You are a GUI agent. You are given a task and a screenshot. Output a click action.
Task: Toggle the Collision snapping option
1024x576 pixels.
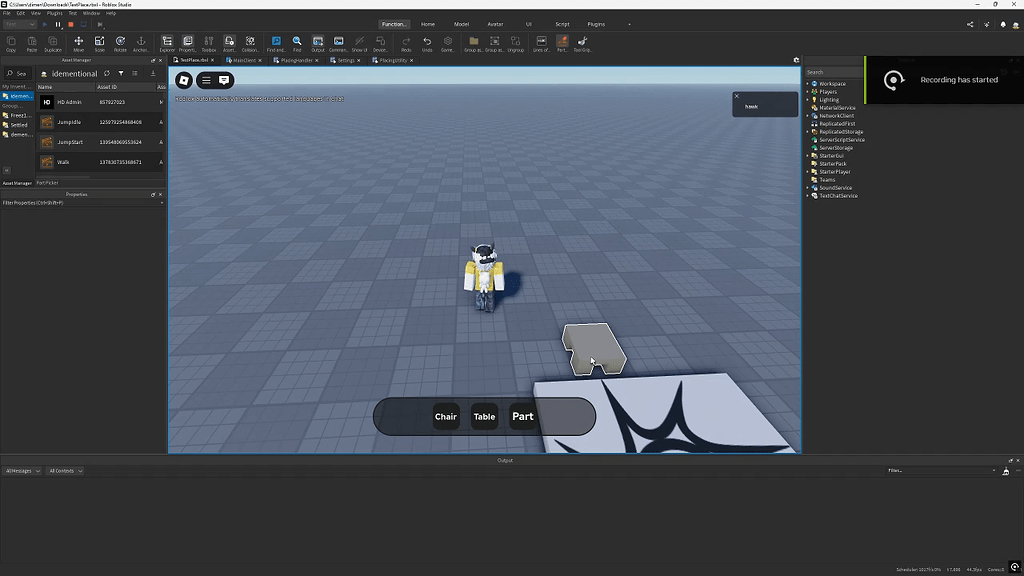tap(250, 42)
